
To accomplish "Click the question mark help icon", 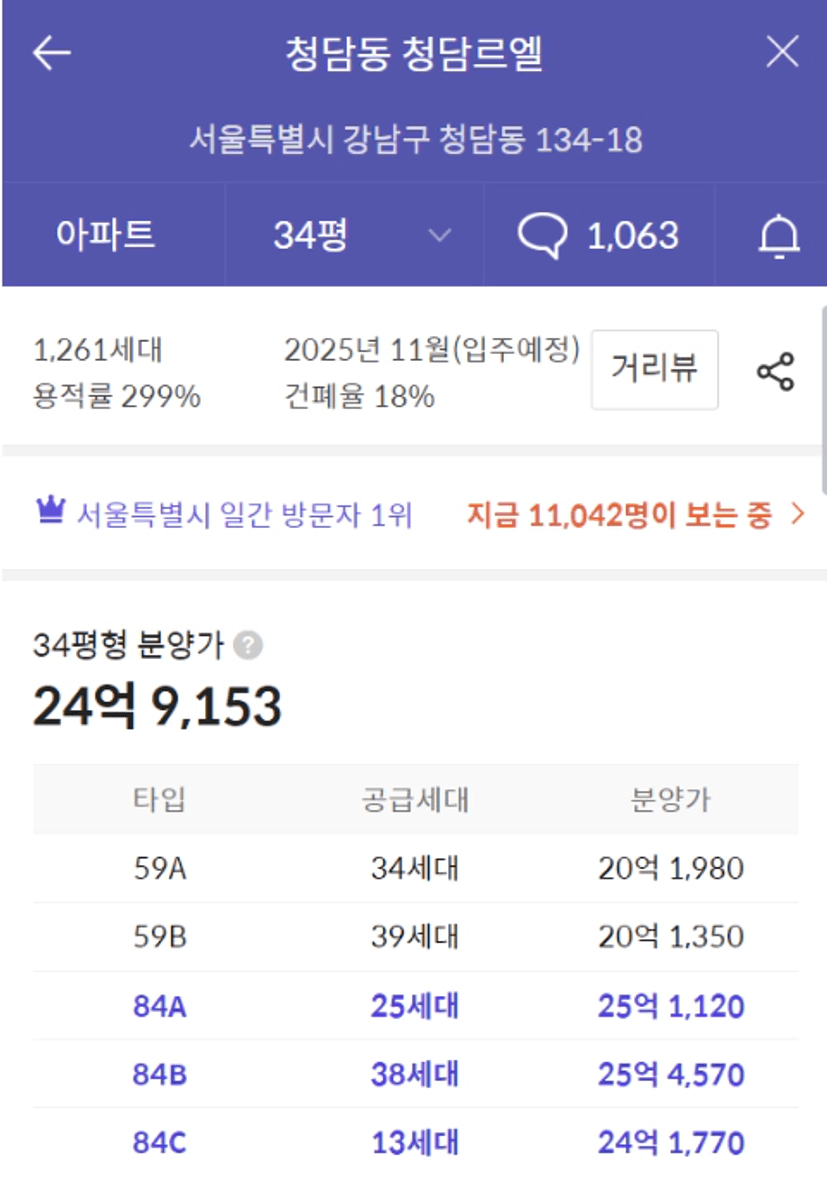I will click(248, 646).
